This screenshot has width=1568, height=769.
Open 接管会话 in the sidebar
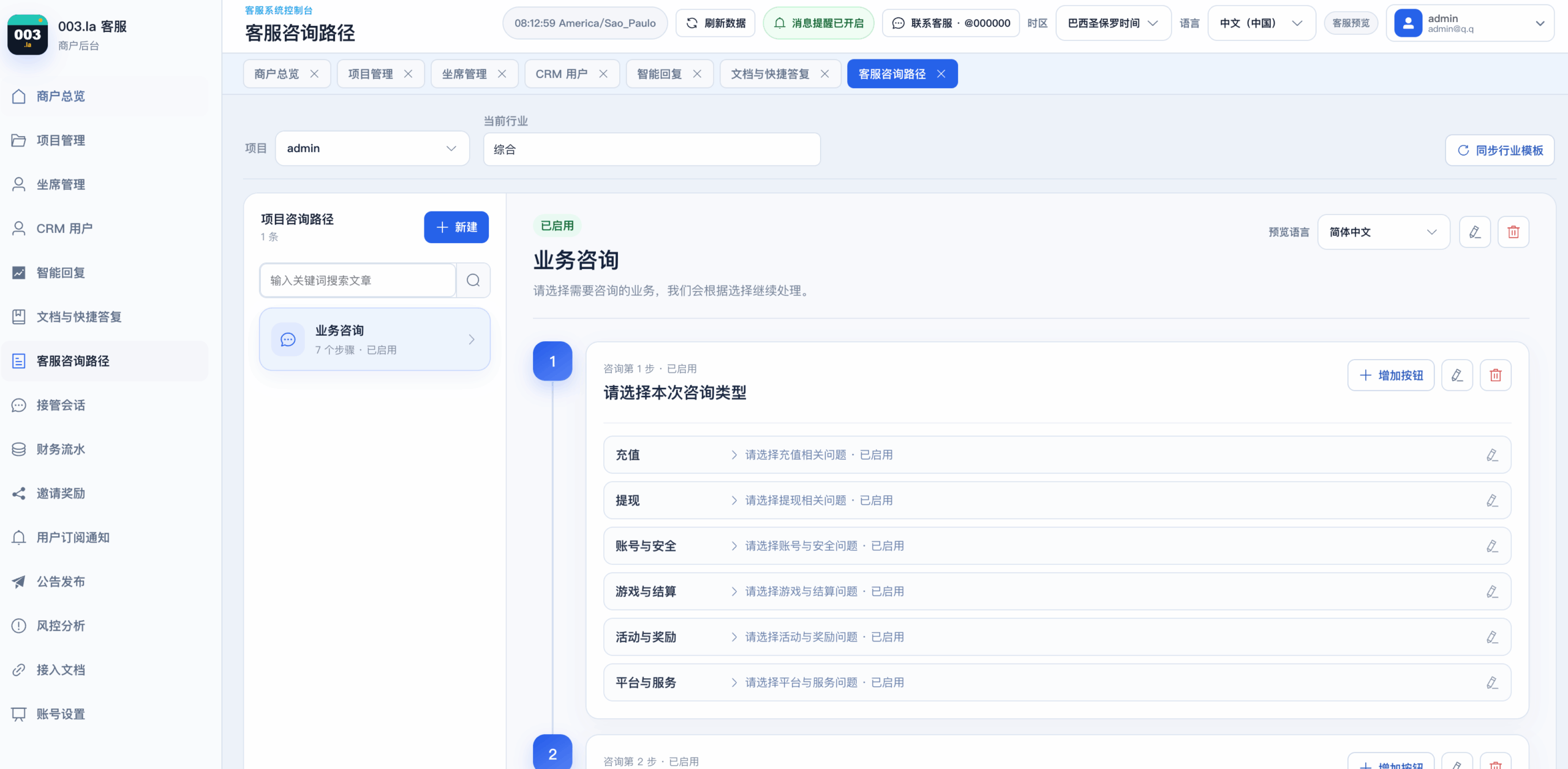[x=104, y=405]
